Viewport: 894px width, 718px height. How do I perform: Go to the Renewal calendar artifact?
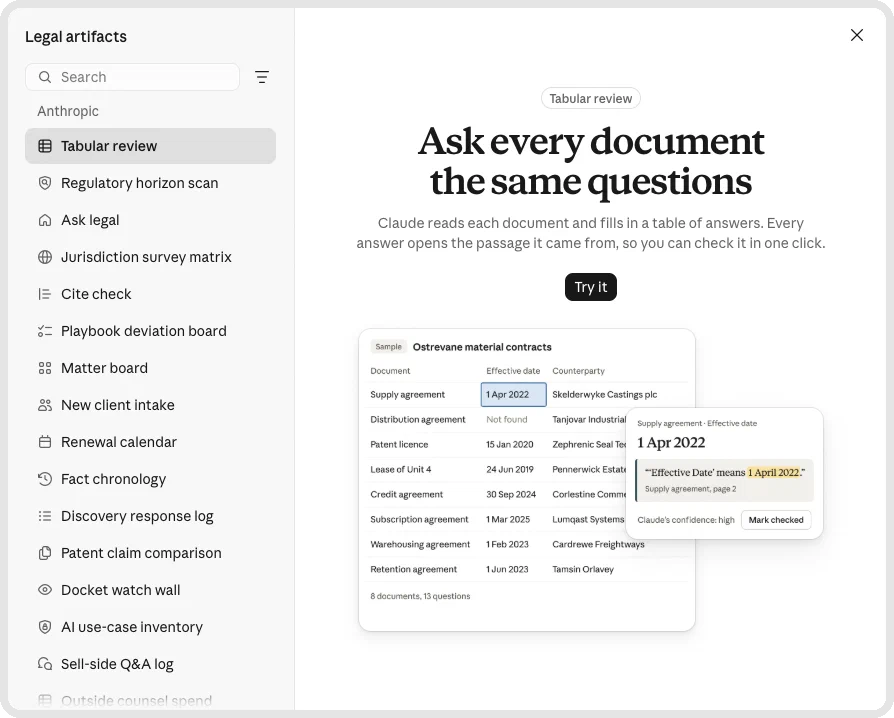151,442
